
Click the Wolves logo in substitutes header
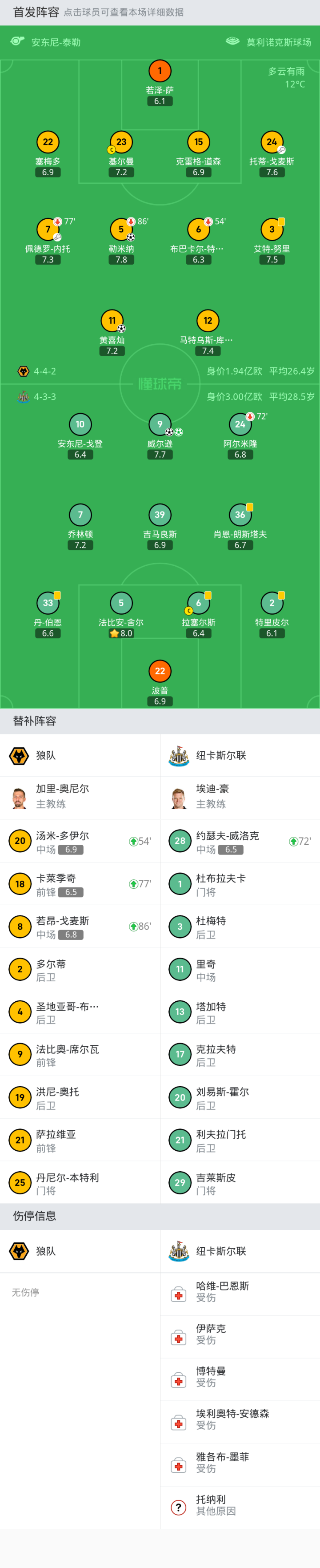click(20, 755)
